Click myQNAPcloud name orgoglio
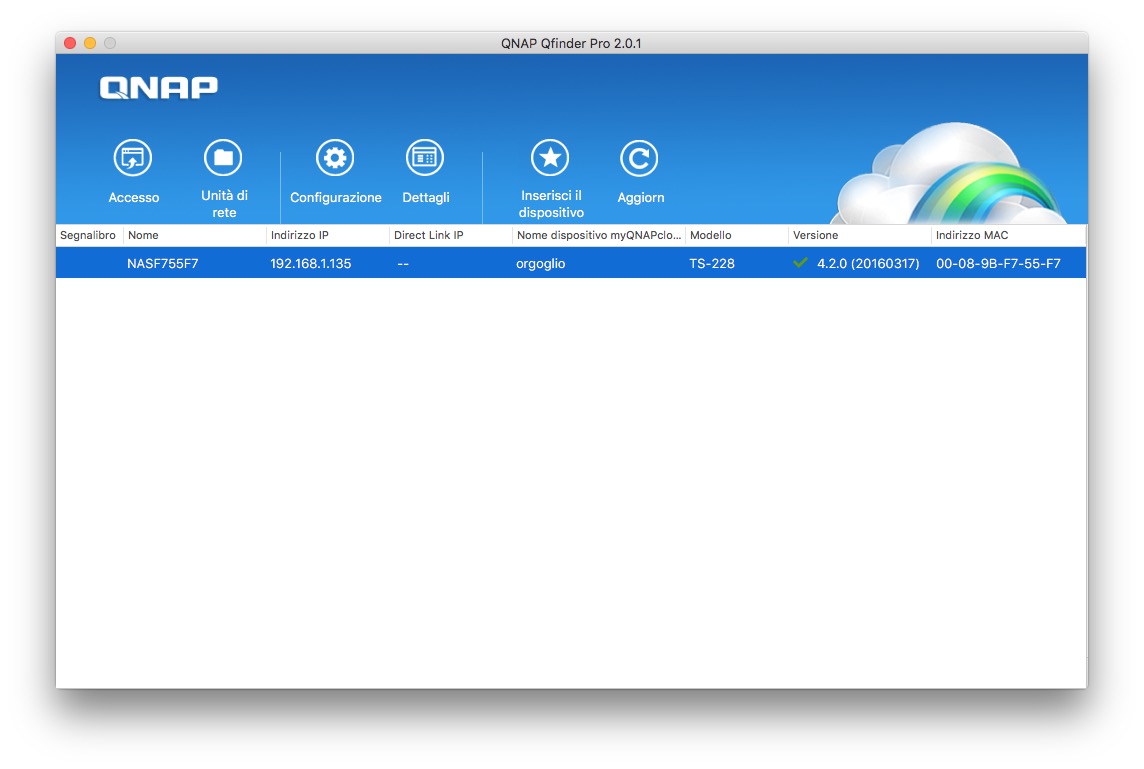1144x769 pixels. point(541,264)
